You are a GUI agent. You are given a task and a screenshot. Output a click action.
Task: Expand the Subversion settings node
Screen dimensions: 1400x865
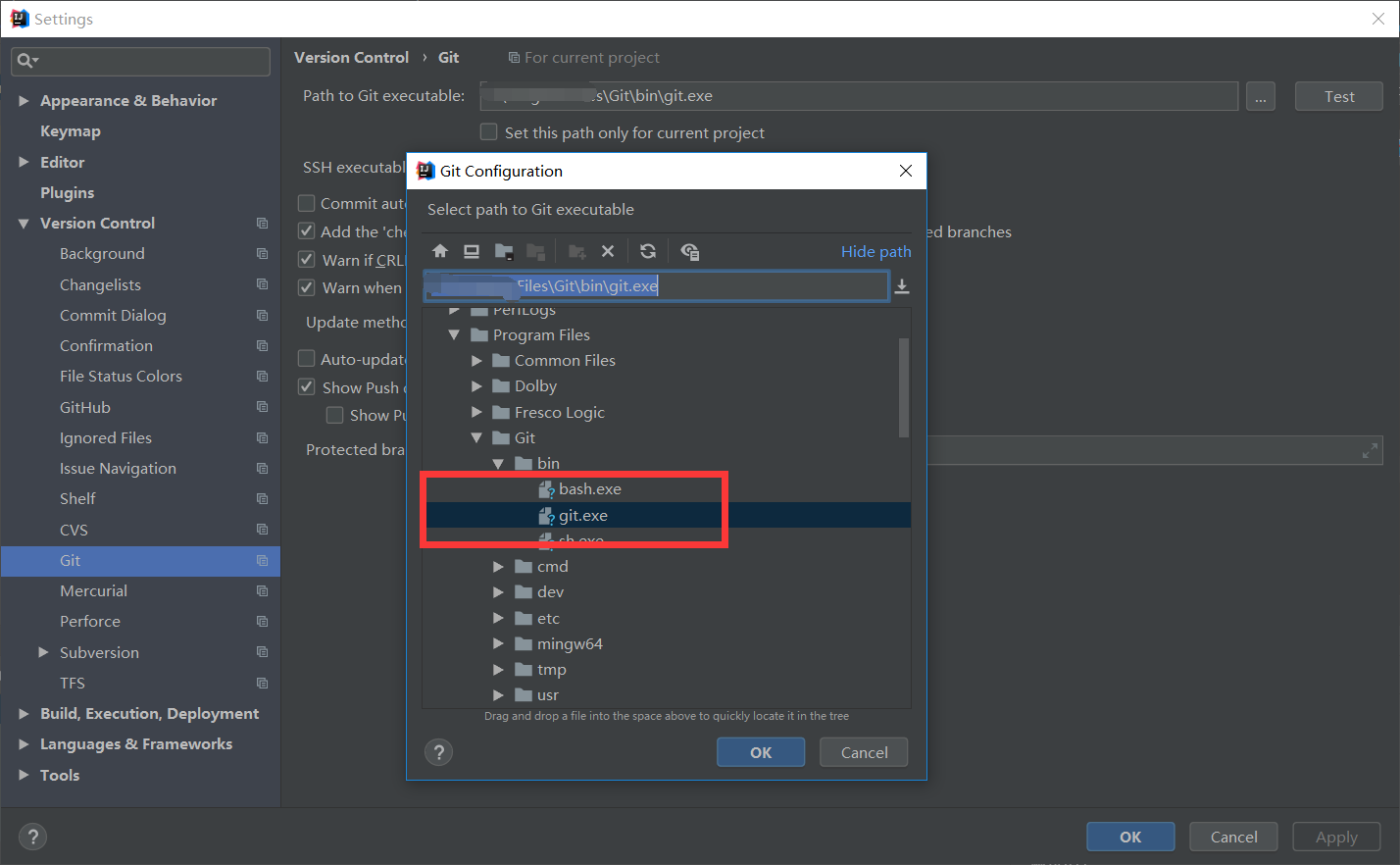tap(43, 652)
